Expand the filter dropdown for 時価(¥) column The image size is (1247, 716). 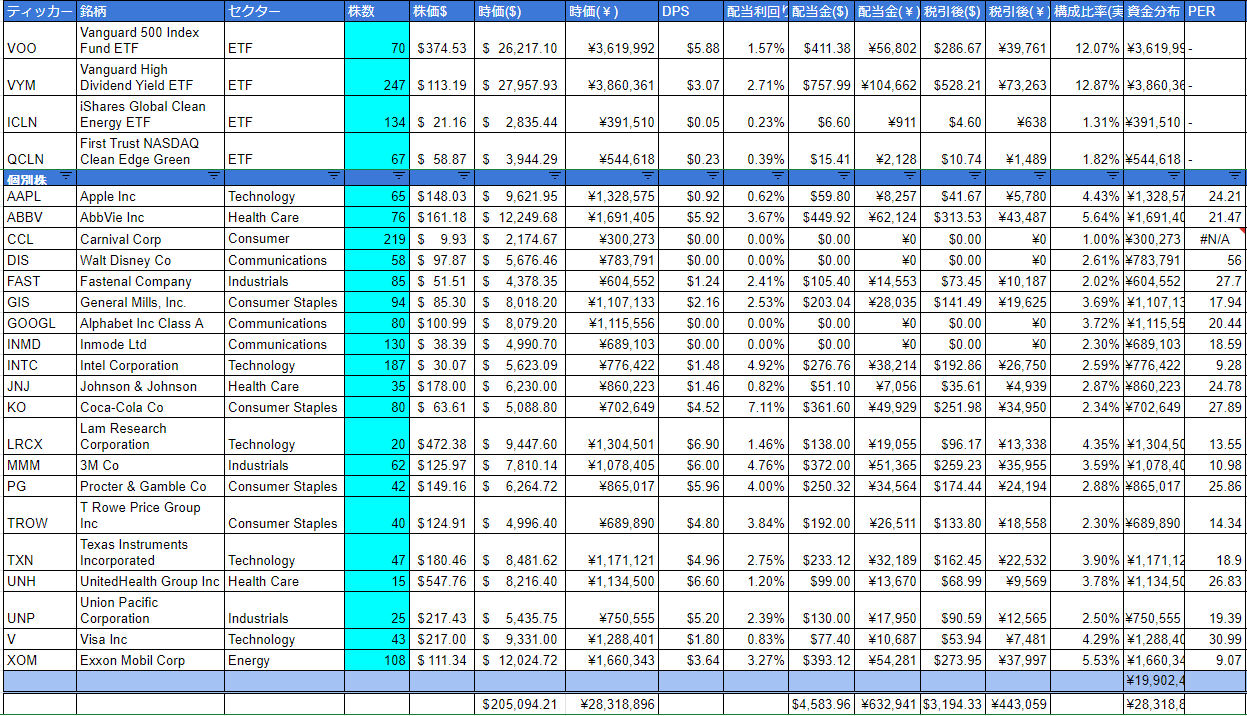pyautogui.click(x=648, y=176)
